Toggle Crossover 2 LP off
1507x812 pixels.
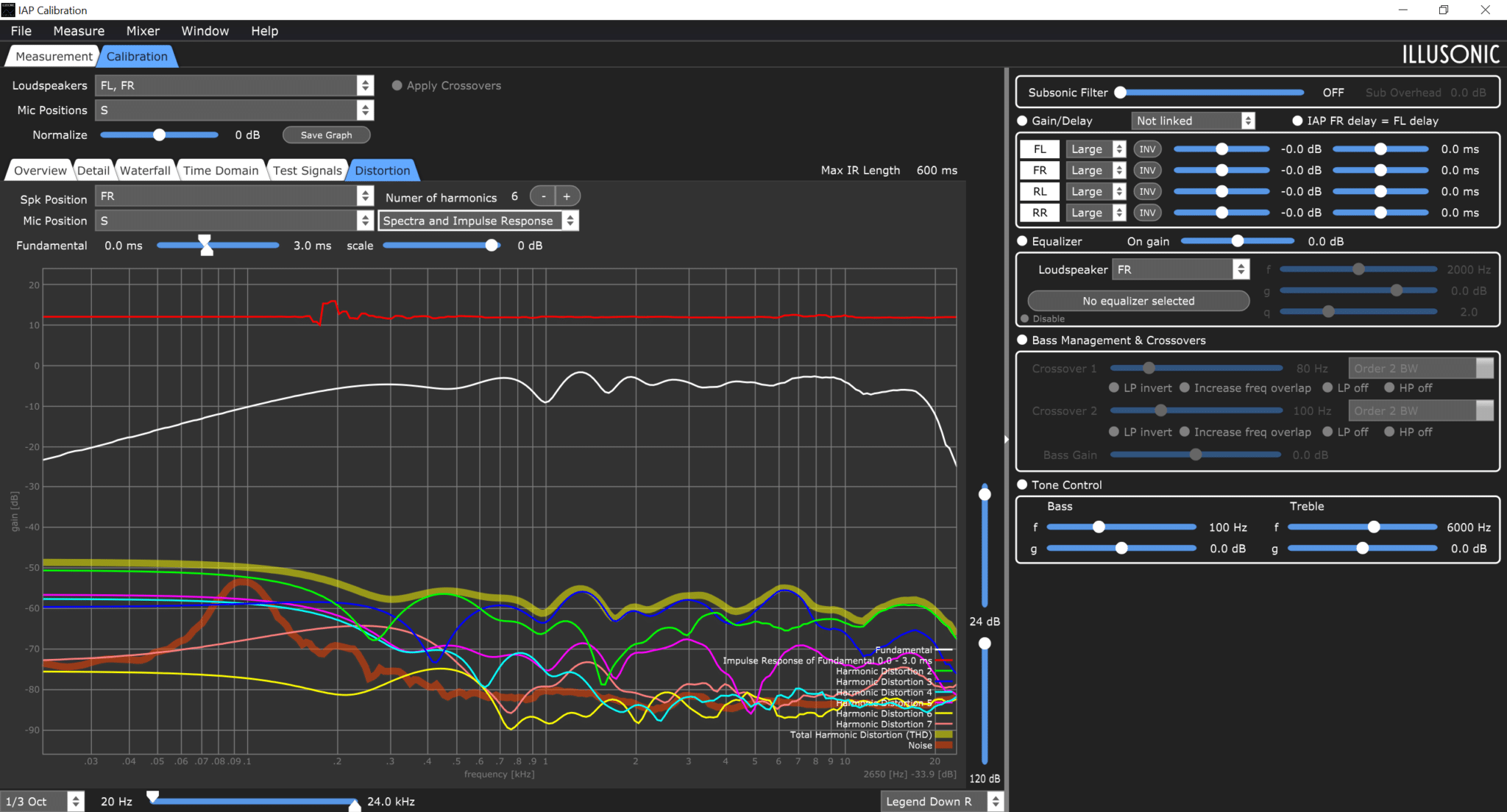pos(1327,432)
